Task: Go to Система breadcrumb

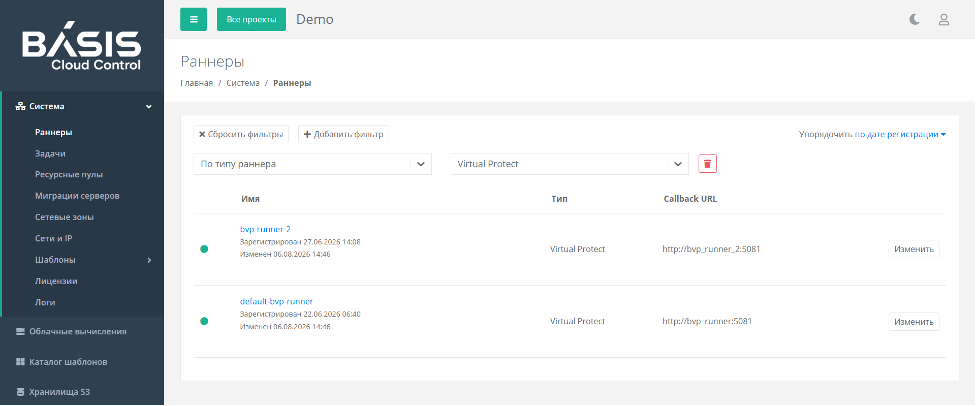Action: 243,83
